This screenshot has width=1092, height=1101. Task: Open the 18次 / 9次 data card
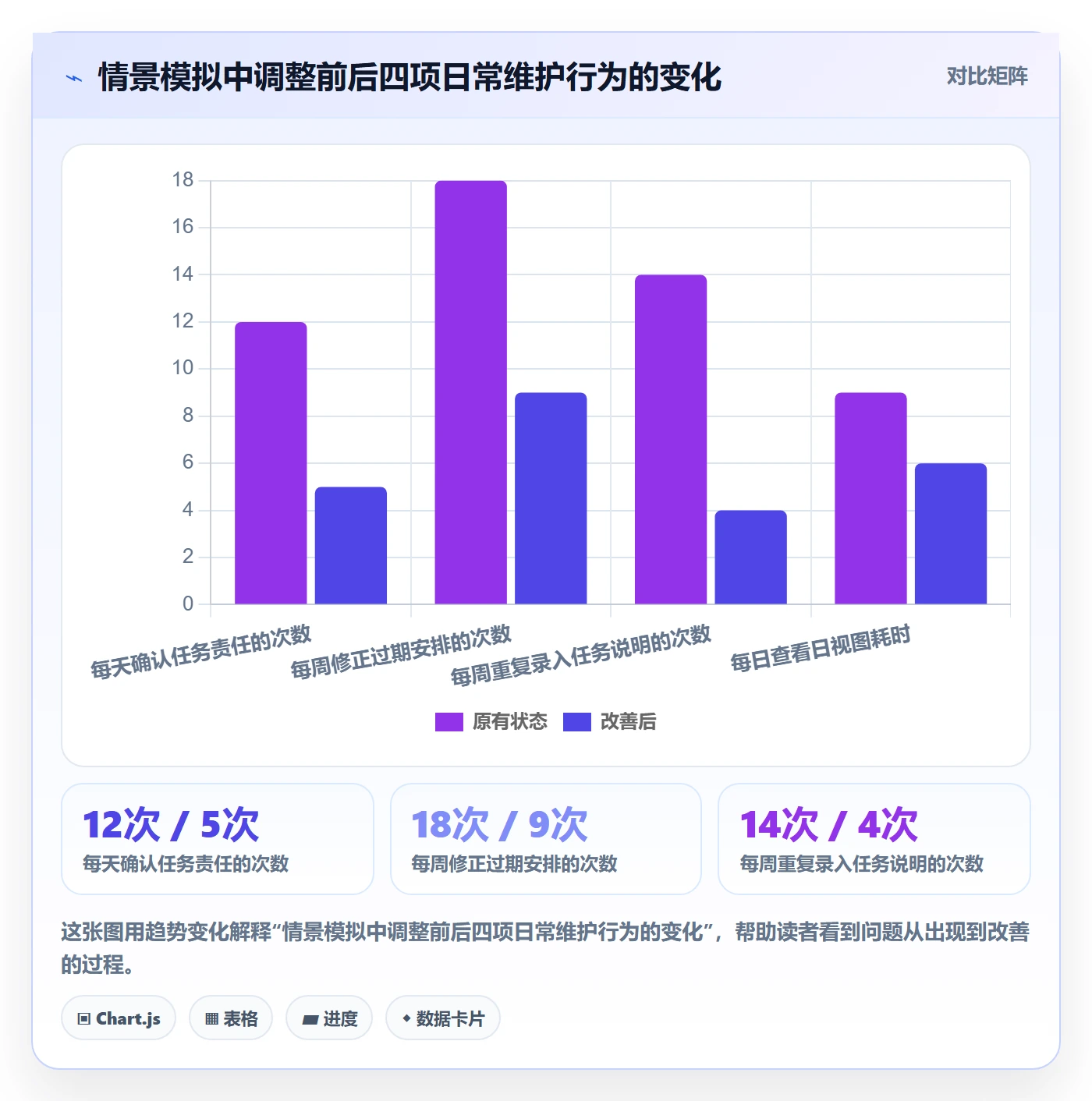click(546, 839)
